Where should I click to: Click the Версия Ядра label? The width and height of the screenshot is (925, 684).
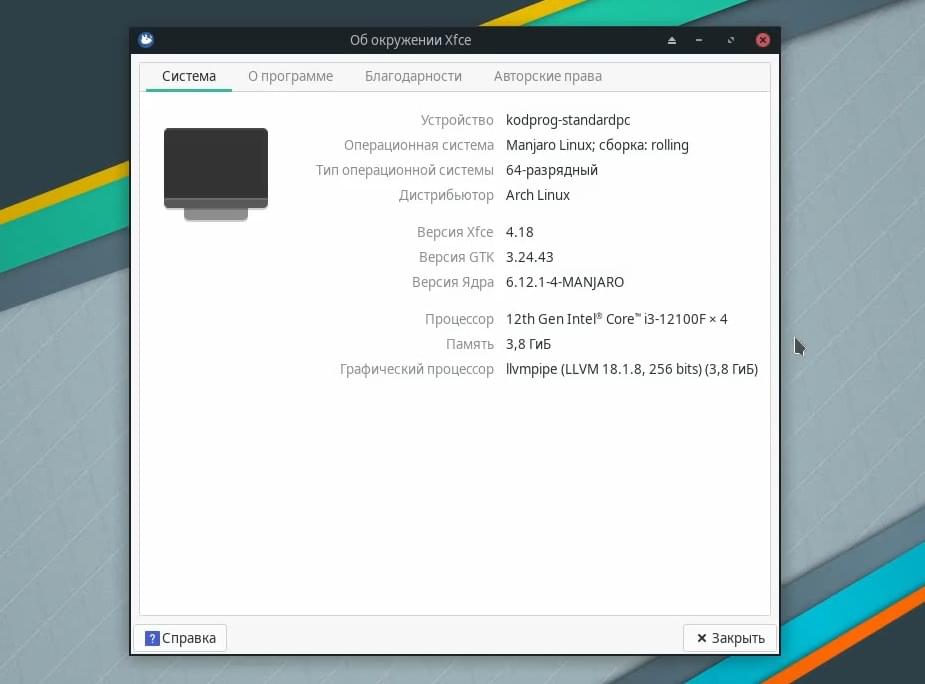452,282
